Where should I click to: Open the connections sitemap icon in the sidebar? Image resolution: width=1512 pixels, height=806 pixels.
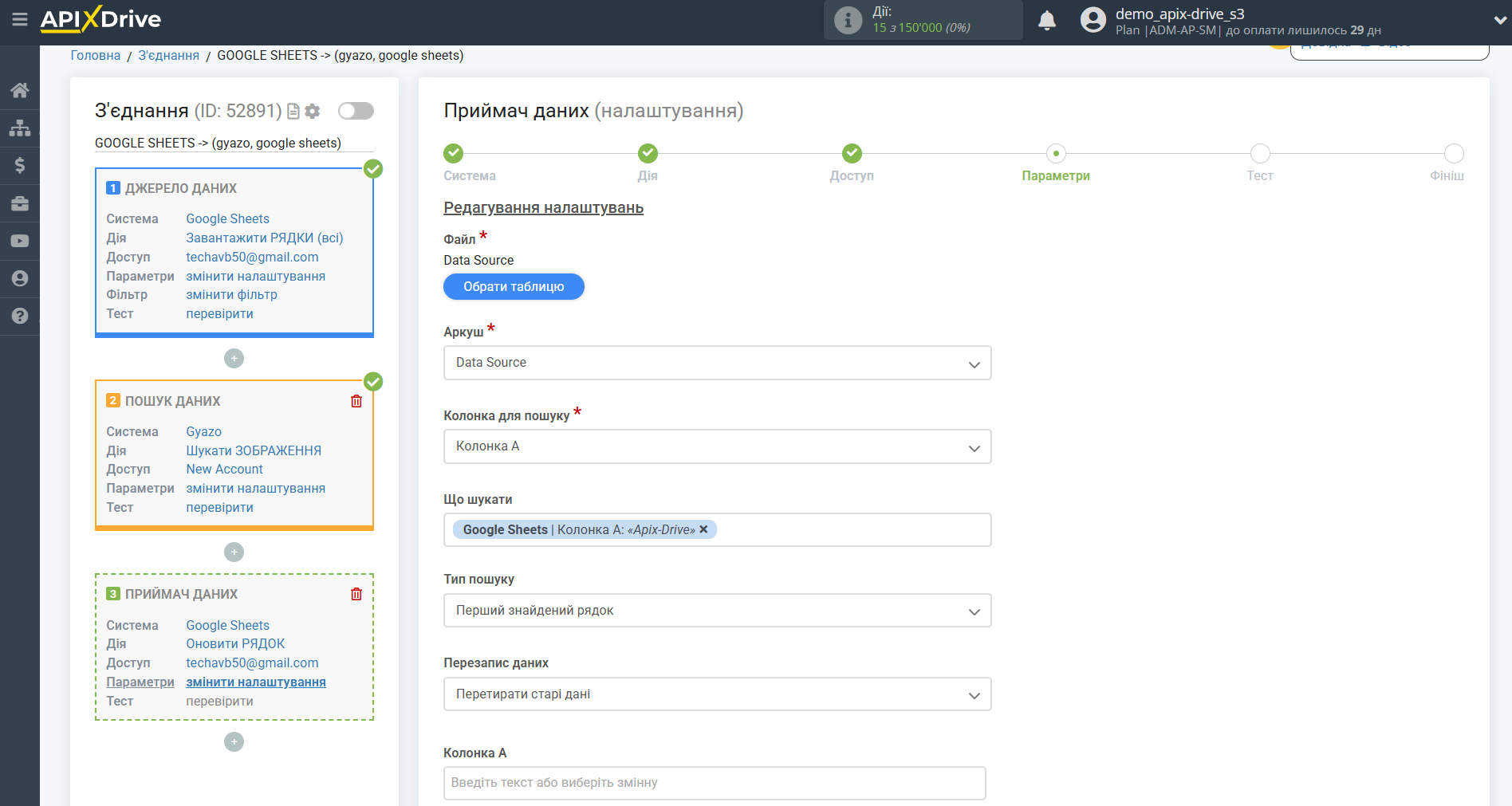(x=20, y=128)
